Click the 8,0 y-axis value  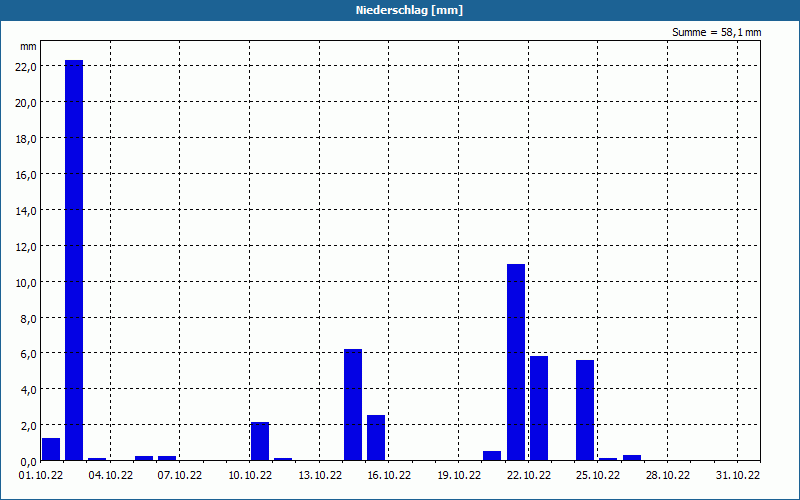point(29,318)
